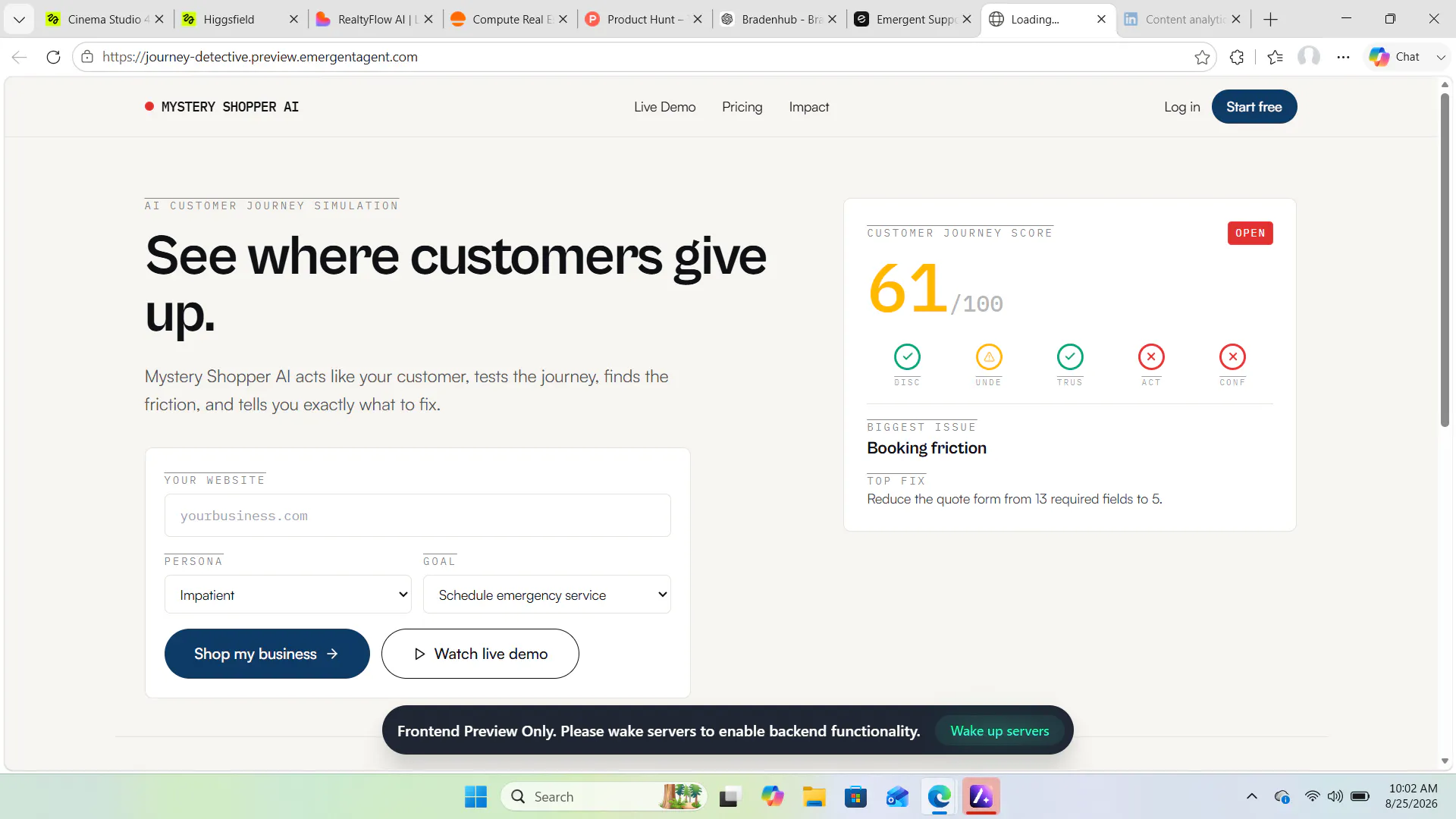The image size is (1456, 819).
Task: Click the scrollbar down arrow
Action: (x=1445, y=761)
